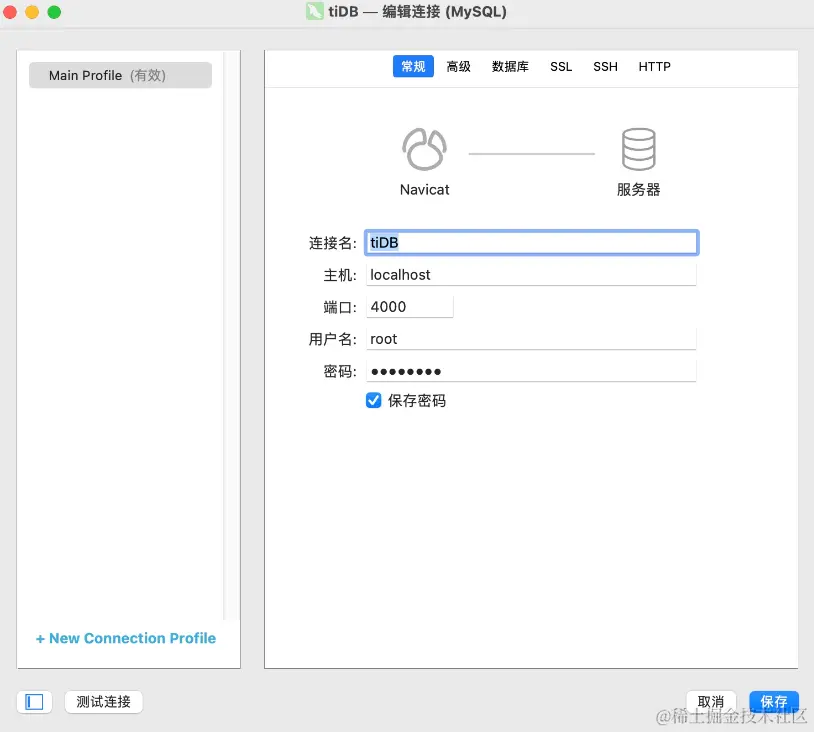Focus the 连接名 field containing tiDB
The width and height of the screenshot is (814, 732).
click(x=532, y=242)
